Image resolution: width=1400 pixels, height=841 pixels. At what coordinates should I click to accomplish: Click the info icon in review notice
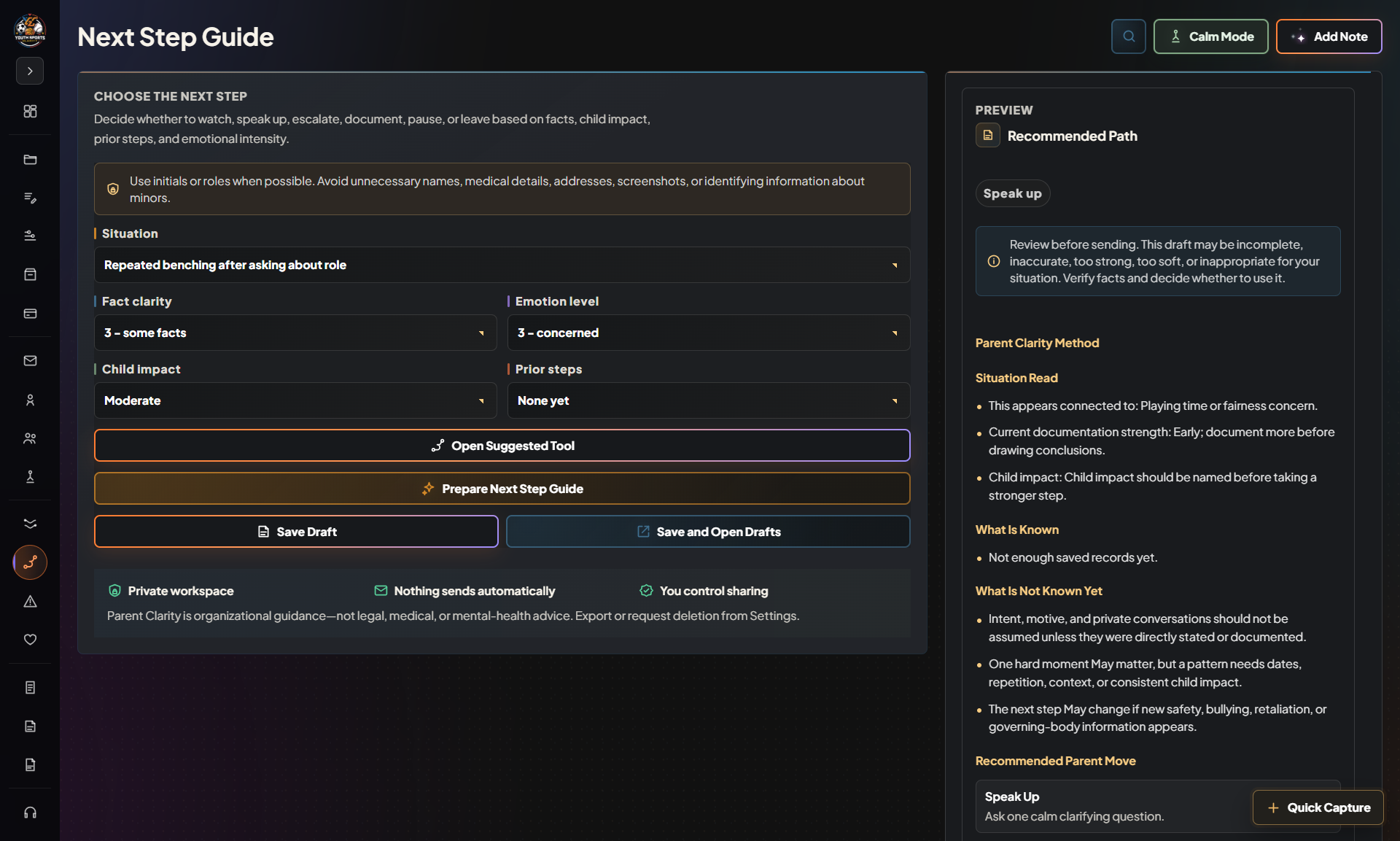993,261
